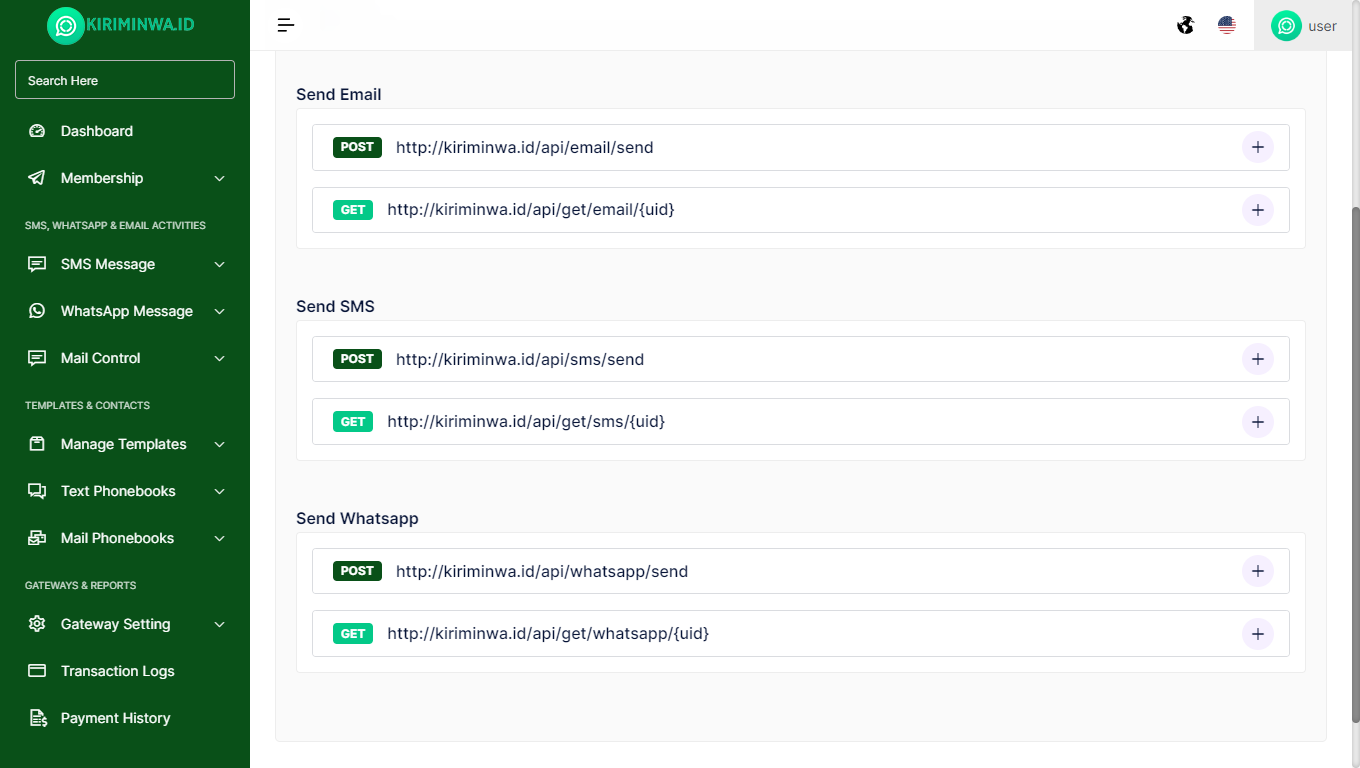
Task: Expand the GET sms/{uid} endpoint plus
Action: point(1258,422)
